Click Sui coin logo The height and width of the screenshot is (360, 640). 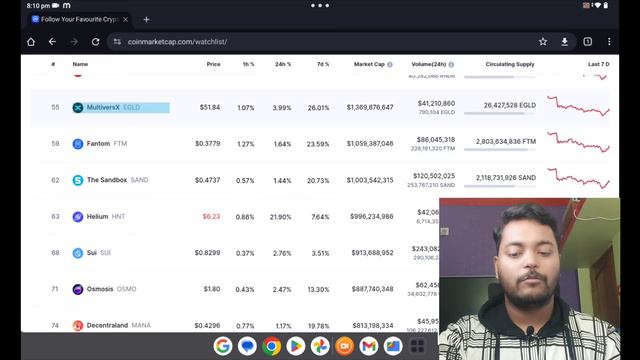[x=78, y=253]
